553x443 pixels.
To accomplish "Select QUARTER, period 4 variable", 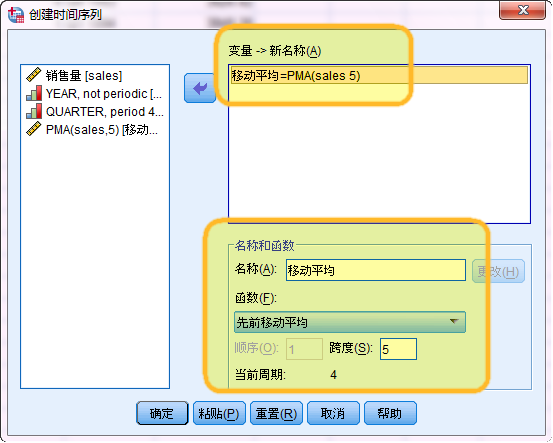I will click(105, 111).
